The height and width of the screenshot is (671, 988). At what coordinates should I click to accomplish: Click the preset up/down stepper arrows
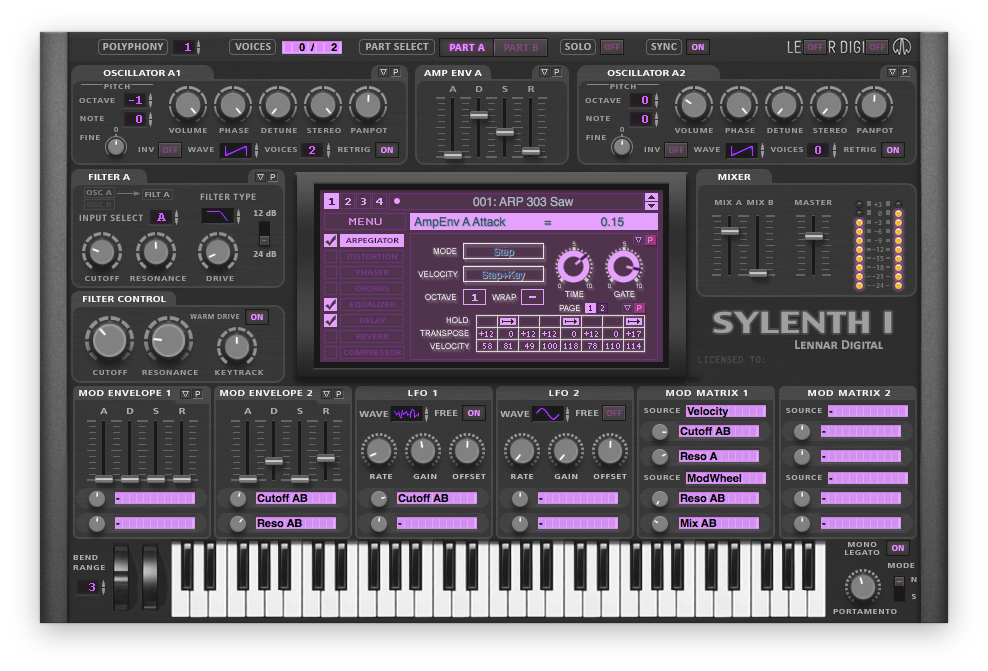click(652, 202)
